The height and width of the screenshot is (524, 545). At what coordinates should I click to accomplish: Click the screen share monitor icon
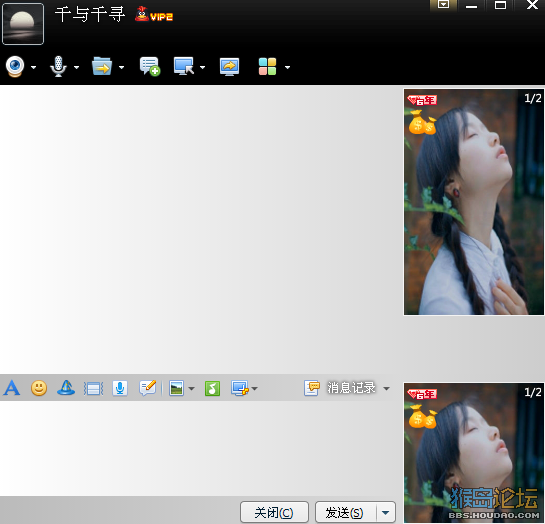point(229,67)
